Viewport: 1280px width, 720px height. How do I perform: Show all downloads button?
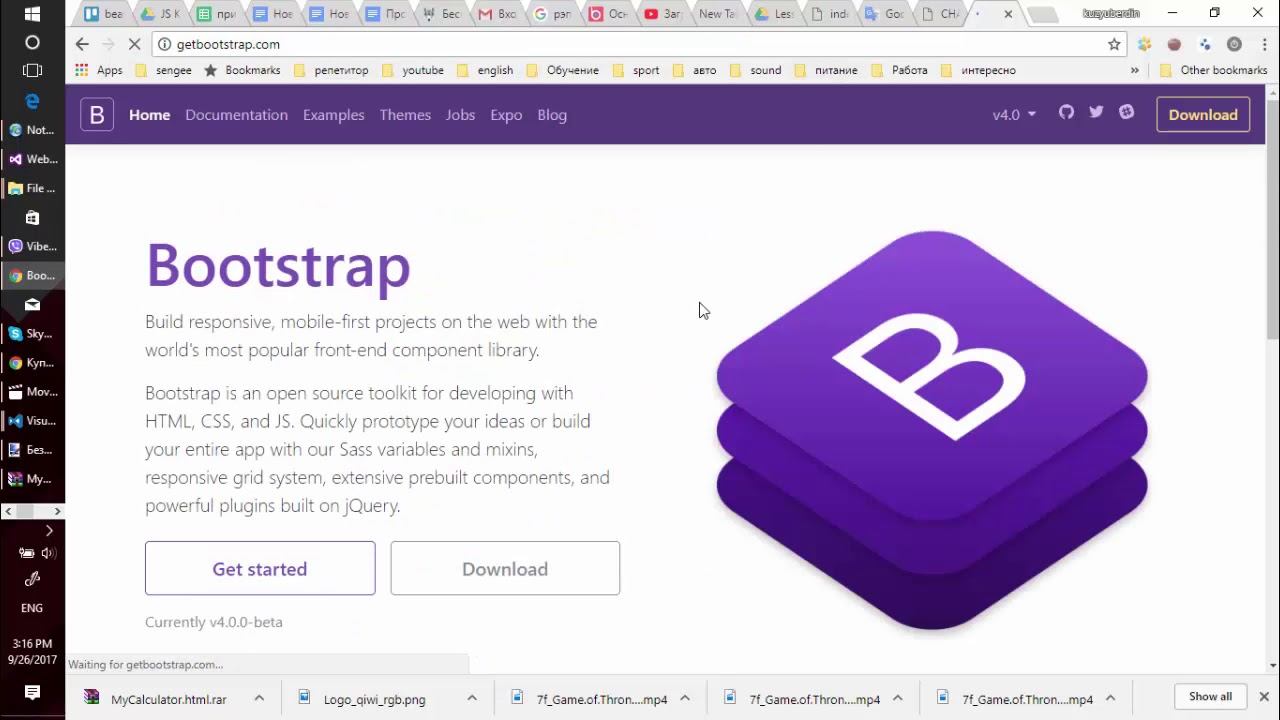point(1210,696)
